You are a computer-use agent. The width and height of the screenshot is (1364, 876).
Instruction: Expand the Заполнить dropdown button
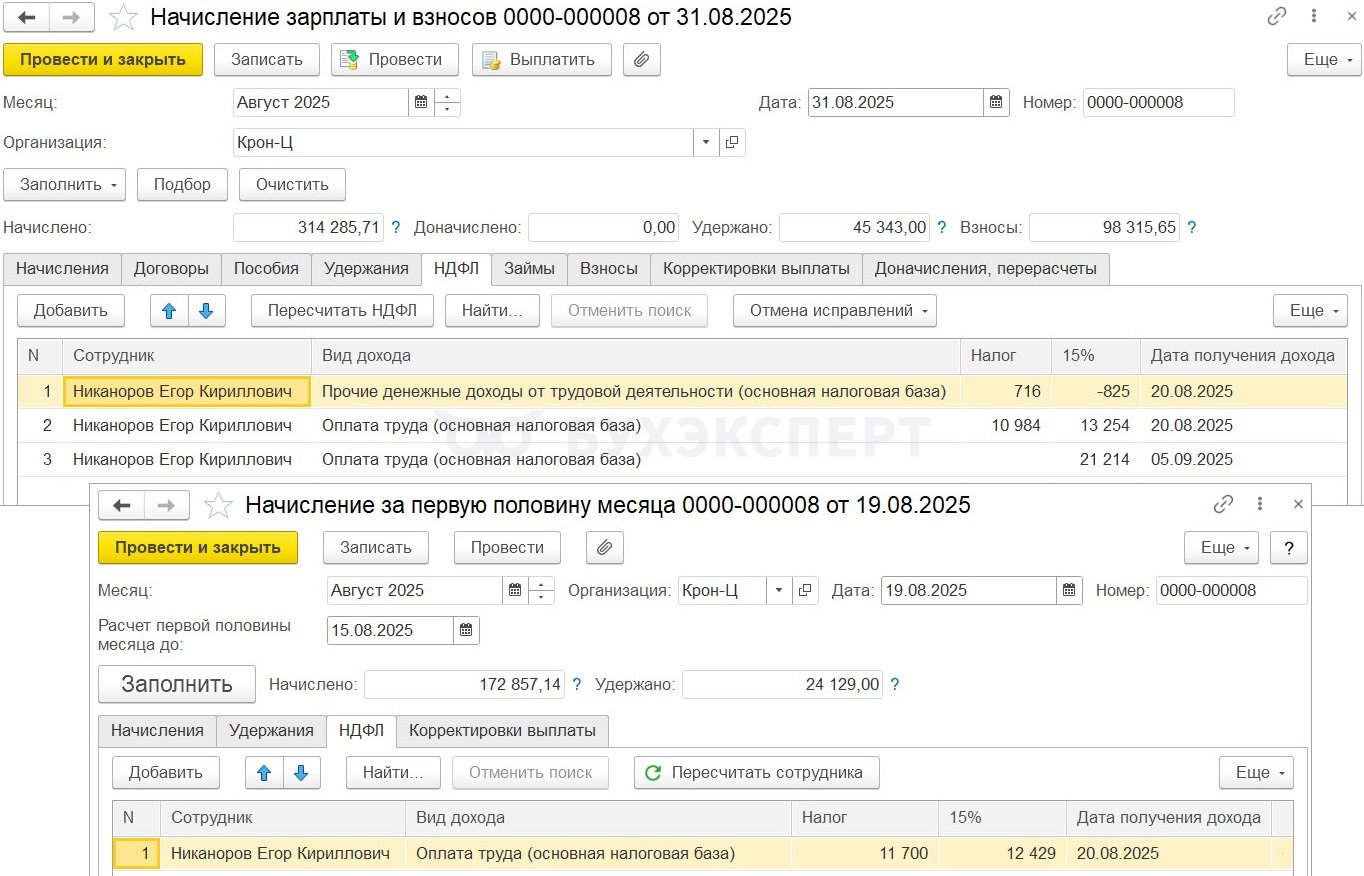[x=64, y=184]
